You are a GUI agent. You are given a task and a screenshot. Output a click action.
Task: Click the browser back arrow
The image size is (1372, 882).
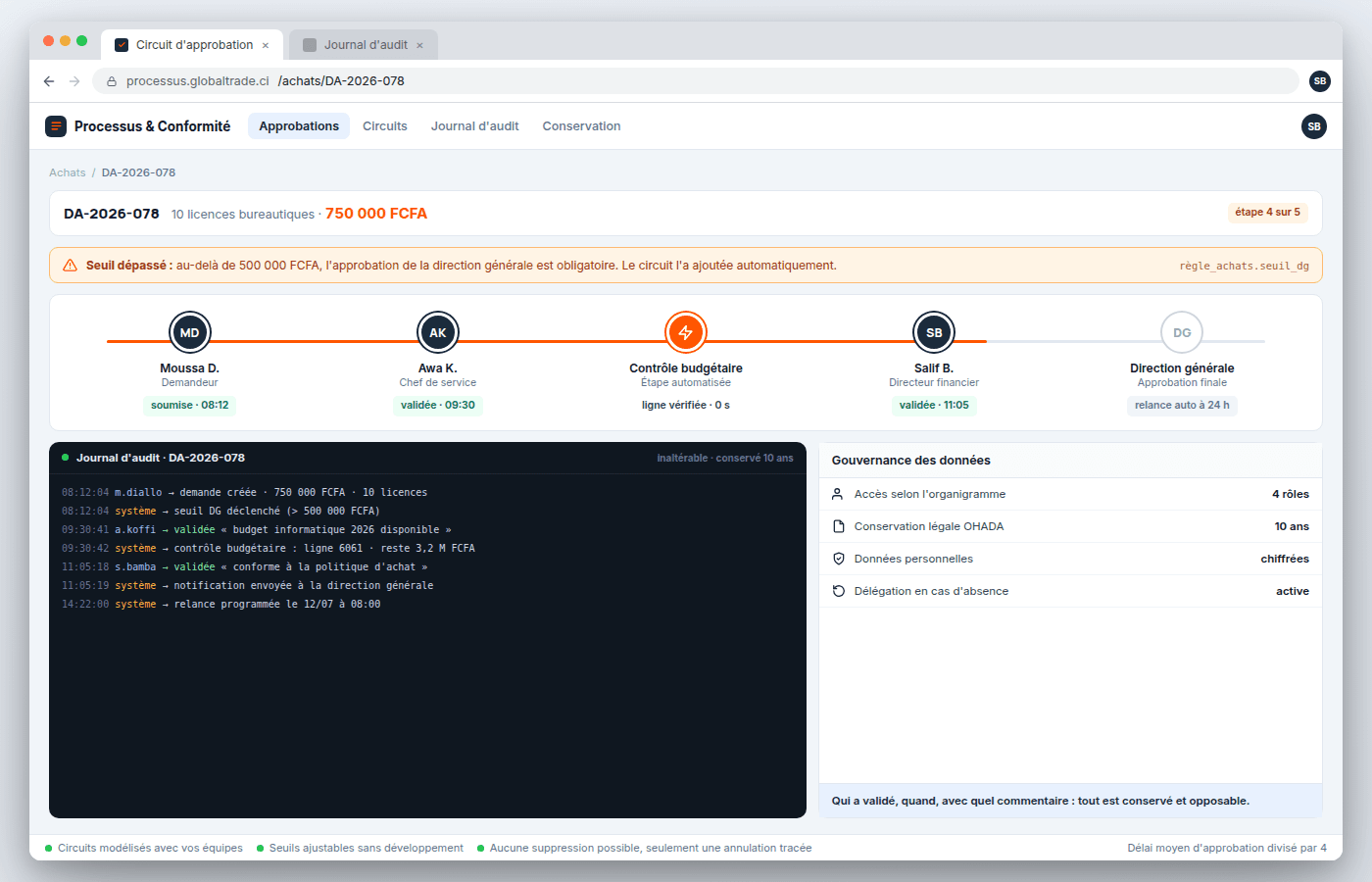[49, 81]
